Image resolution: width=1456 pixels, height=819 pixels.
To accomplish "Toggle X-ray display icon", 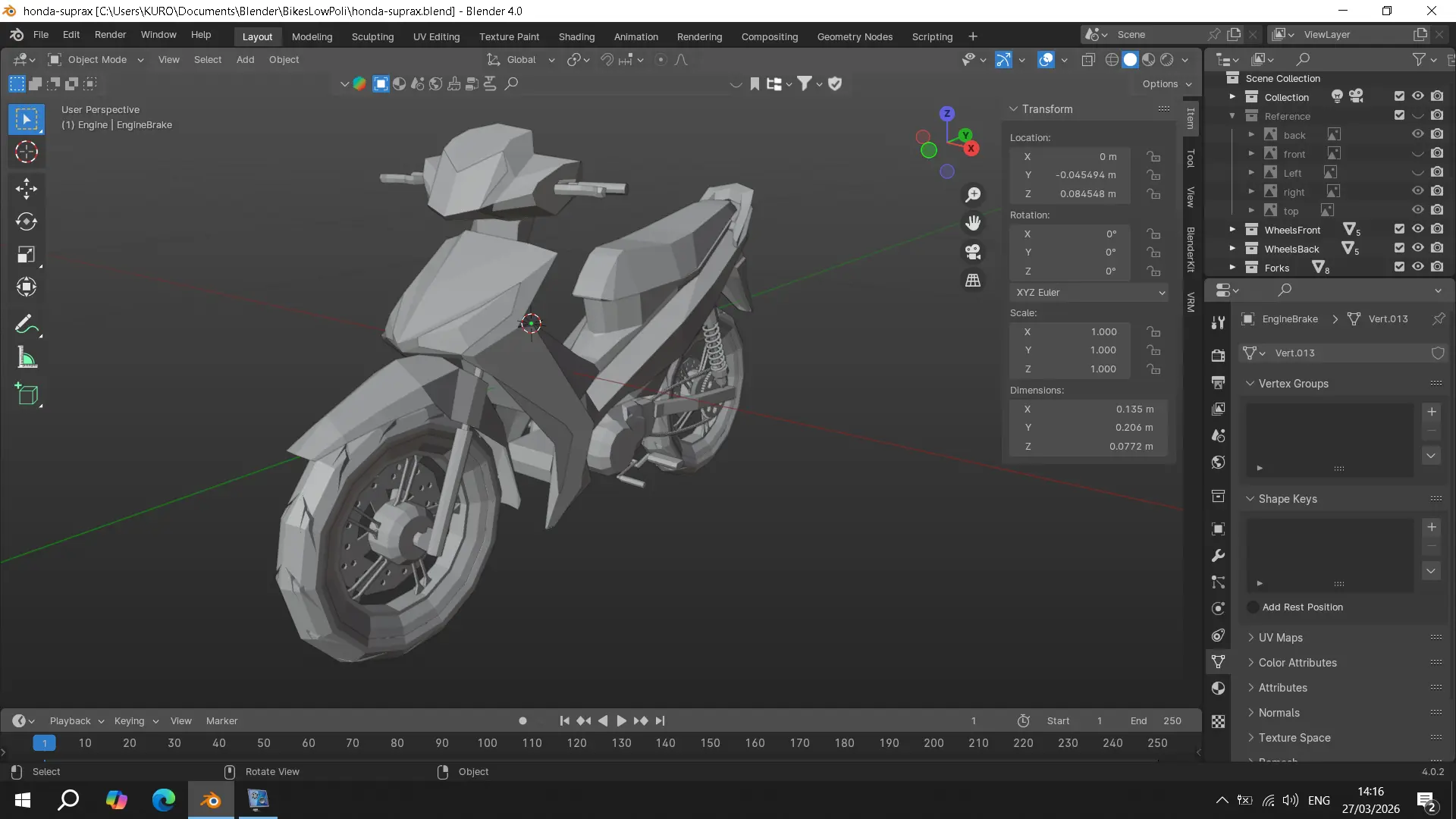I will tap(1088, 60).
